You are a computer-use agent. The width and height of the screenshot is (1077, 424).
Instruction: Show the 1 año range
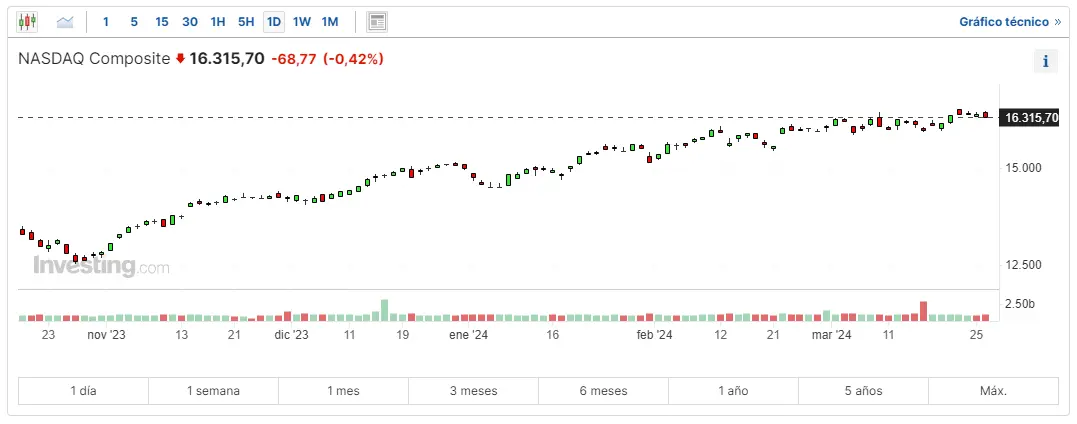[733, 391]
